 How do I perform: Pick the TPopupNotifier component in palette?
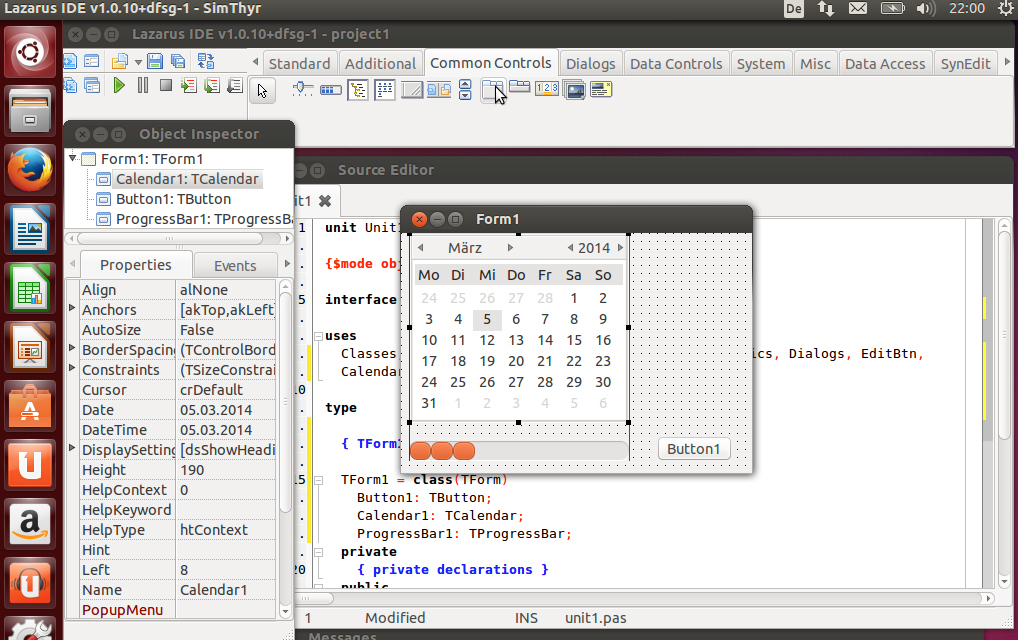pos(601,89)
